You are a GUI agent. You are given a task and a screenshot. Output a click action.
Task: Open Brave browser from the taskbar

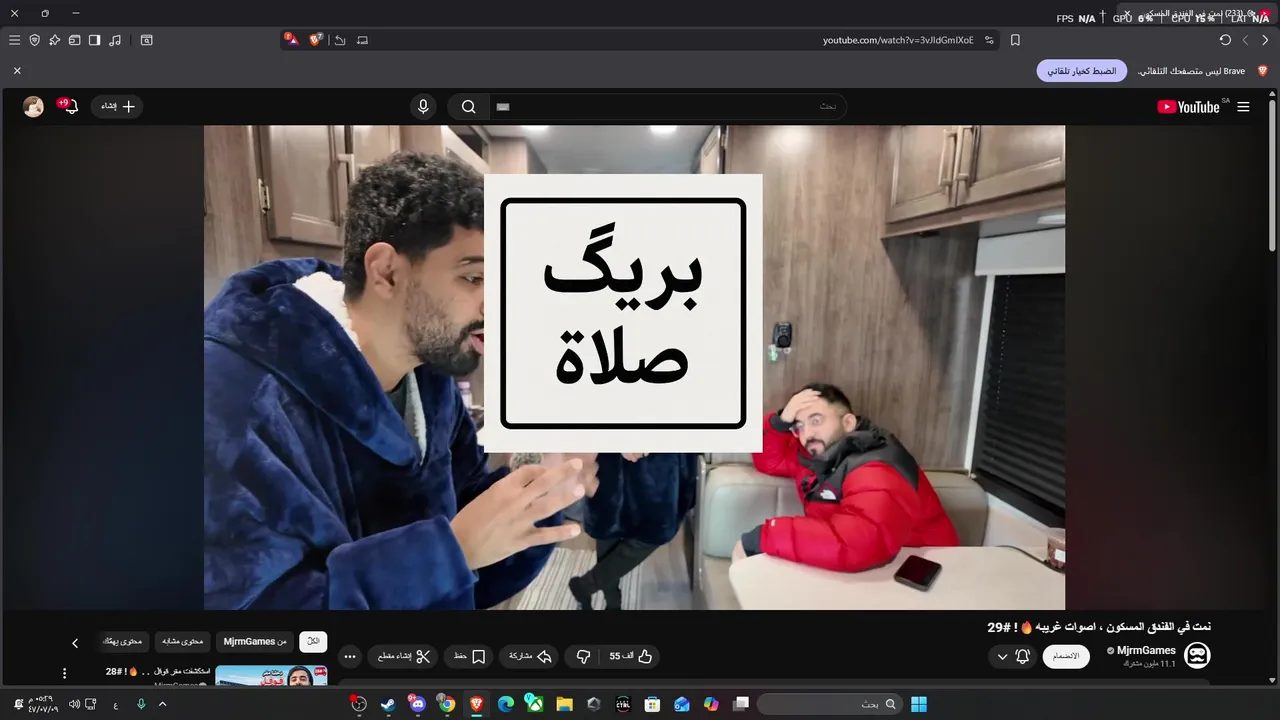click(x=476, y=704)
